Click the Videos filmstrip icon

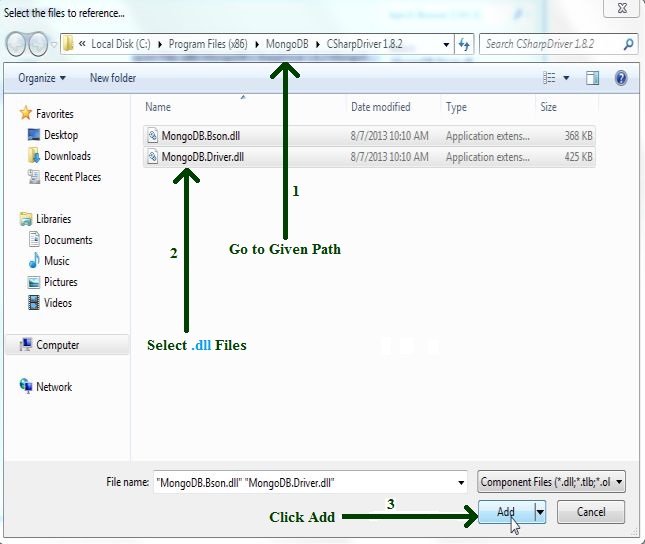click(34, 302)
